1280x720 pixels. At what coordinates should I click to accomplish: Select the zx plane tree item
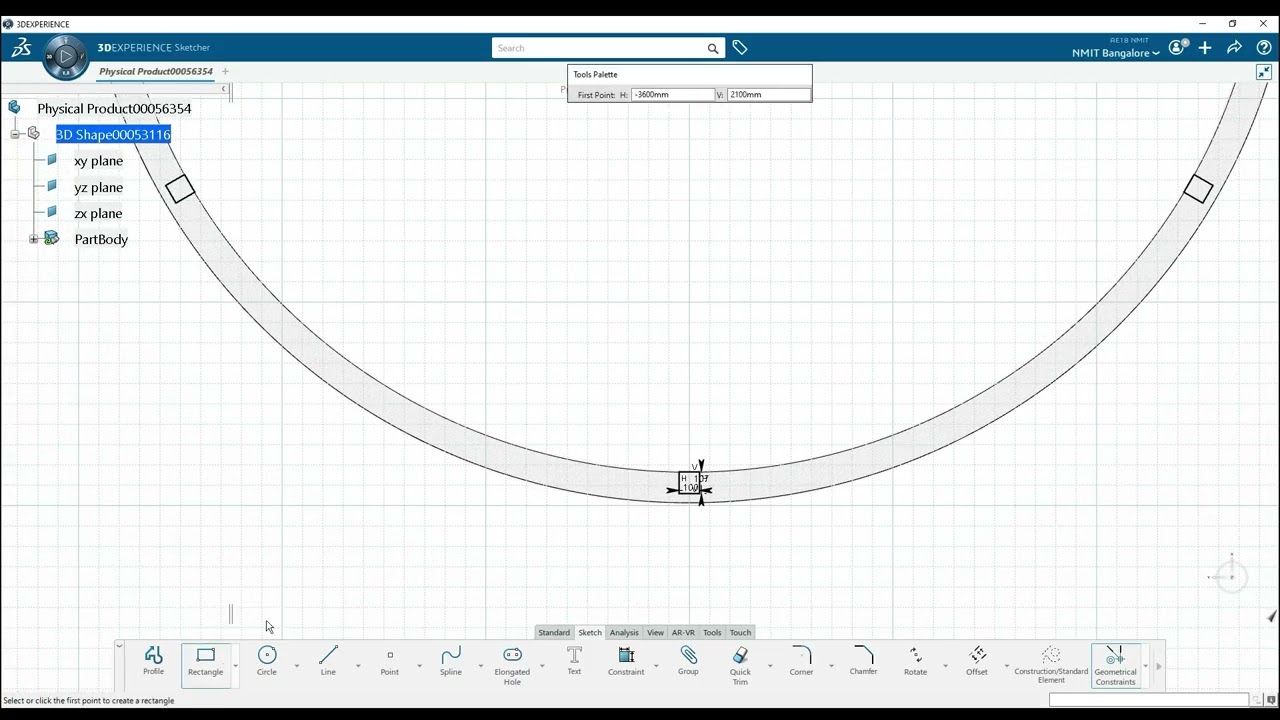(98, 213)
